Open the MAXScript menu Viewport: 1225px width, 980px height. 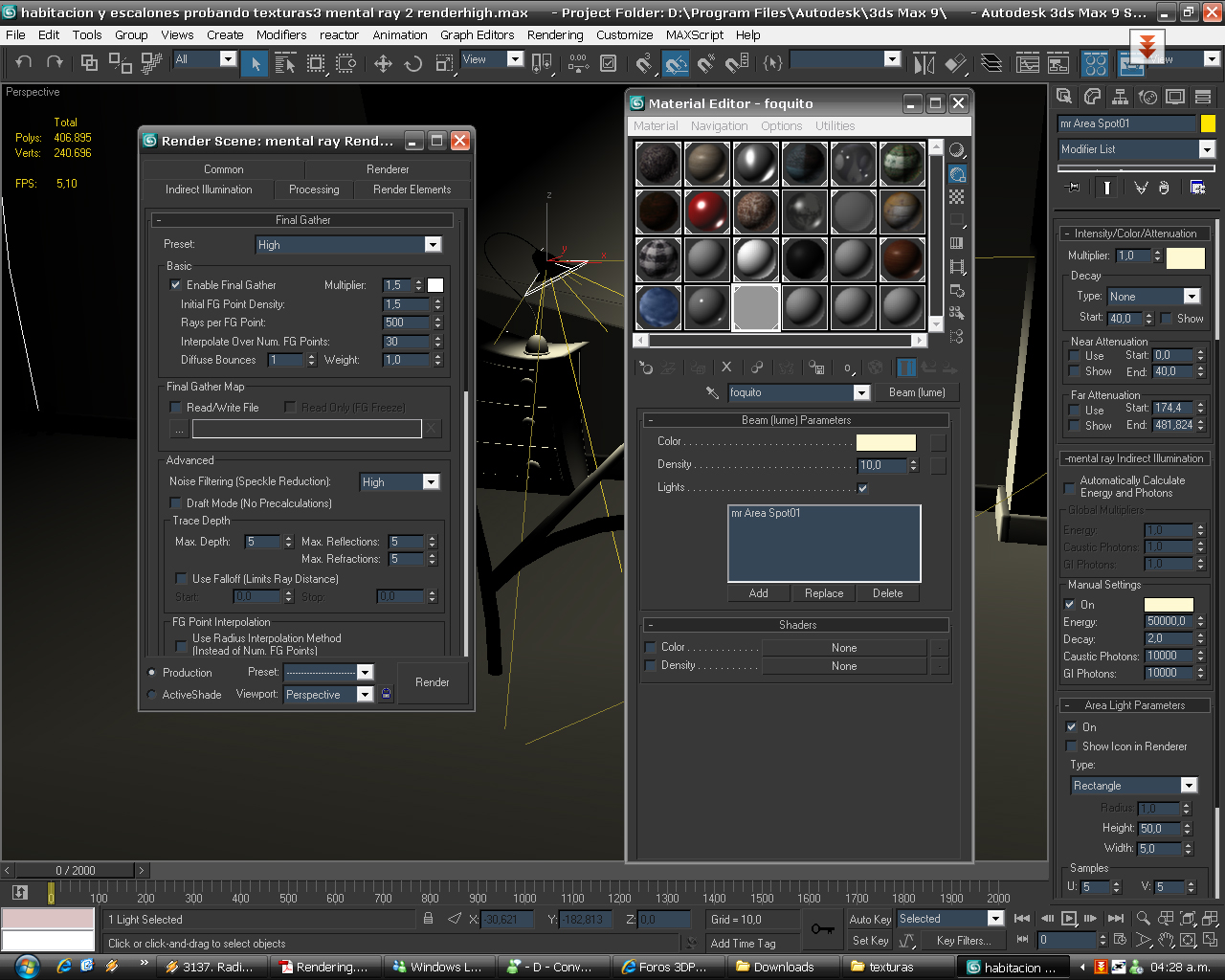coord(695,34)
